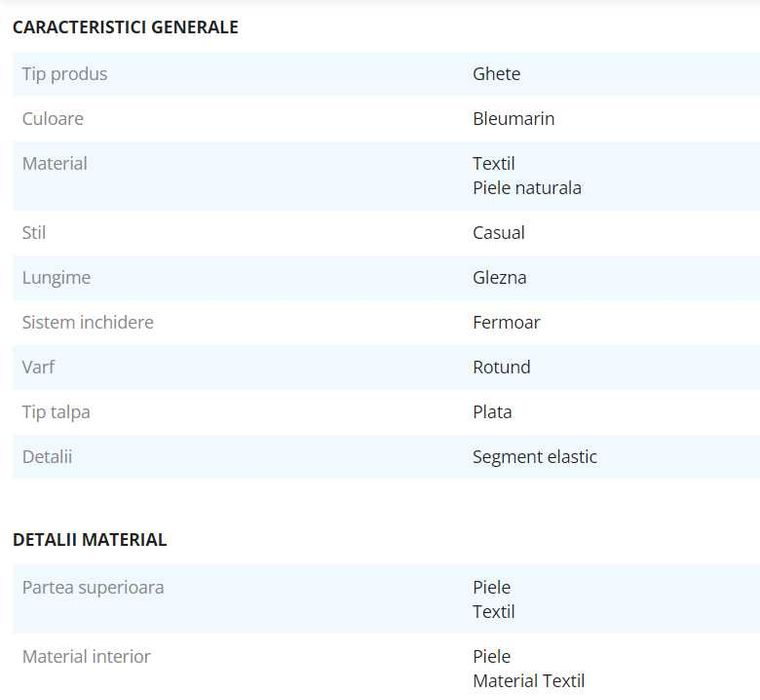Select the Tip talpa label
Image resolution: width=760 pixels, height=700 pixels.
(56, 412)
